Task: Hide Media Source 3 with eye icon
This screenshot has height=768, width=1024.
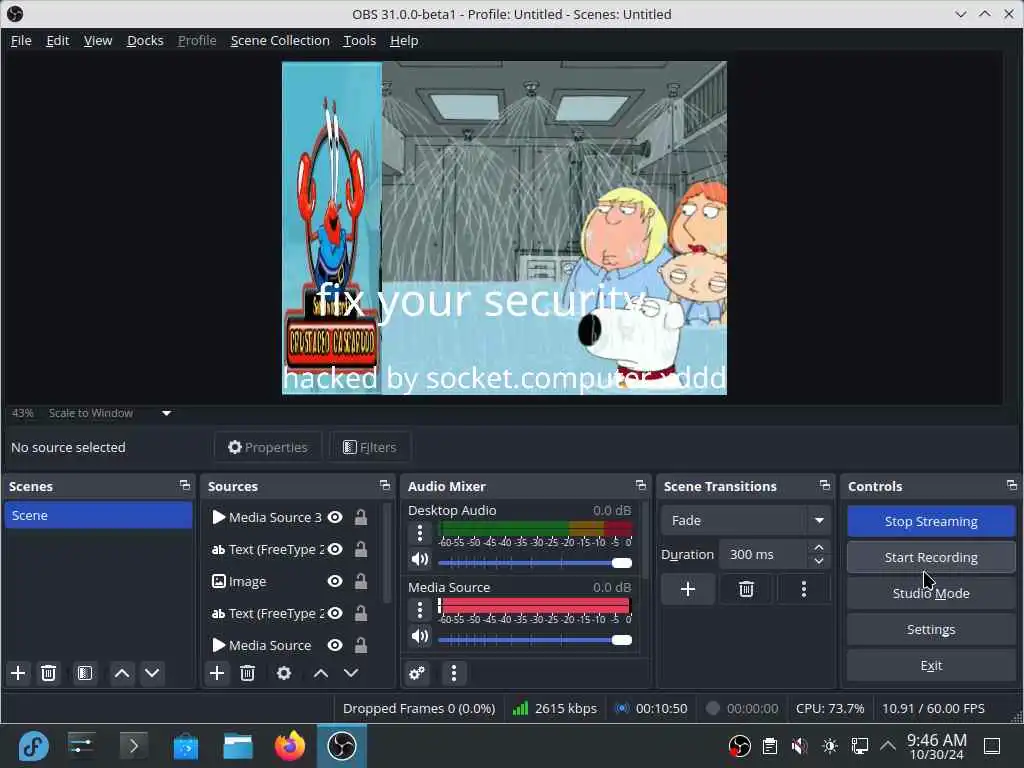Action: (x=335, y=517)
